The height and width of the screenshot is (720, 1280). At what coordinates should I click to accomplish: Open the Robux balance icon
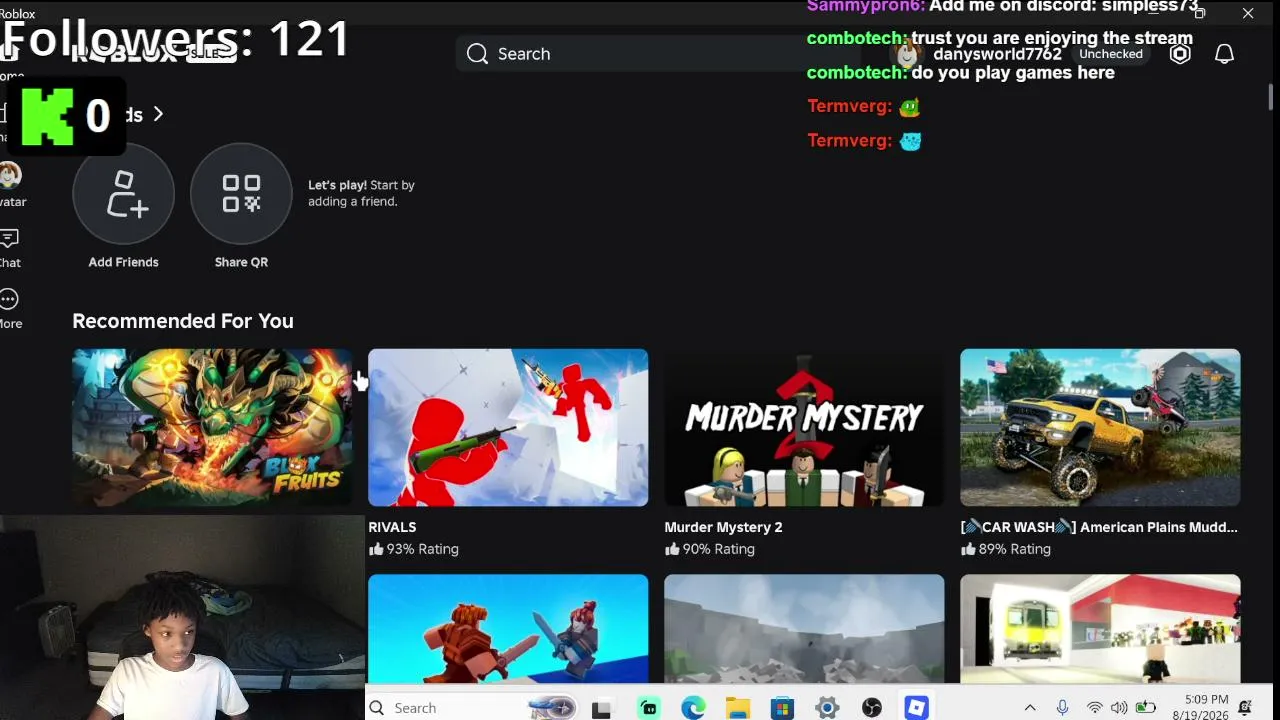click(x=1180, y=54)
